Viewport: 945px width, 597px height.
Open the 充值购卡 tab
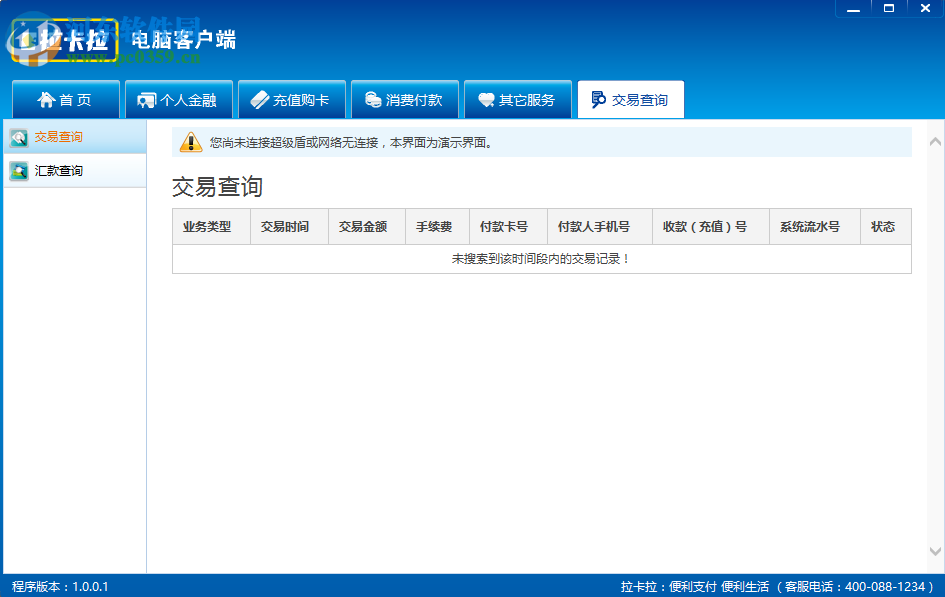coord(291,99)
